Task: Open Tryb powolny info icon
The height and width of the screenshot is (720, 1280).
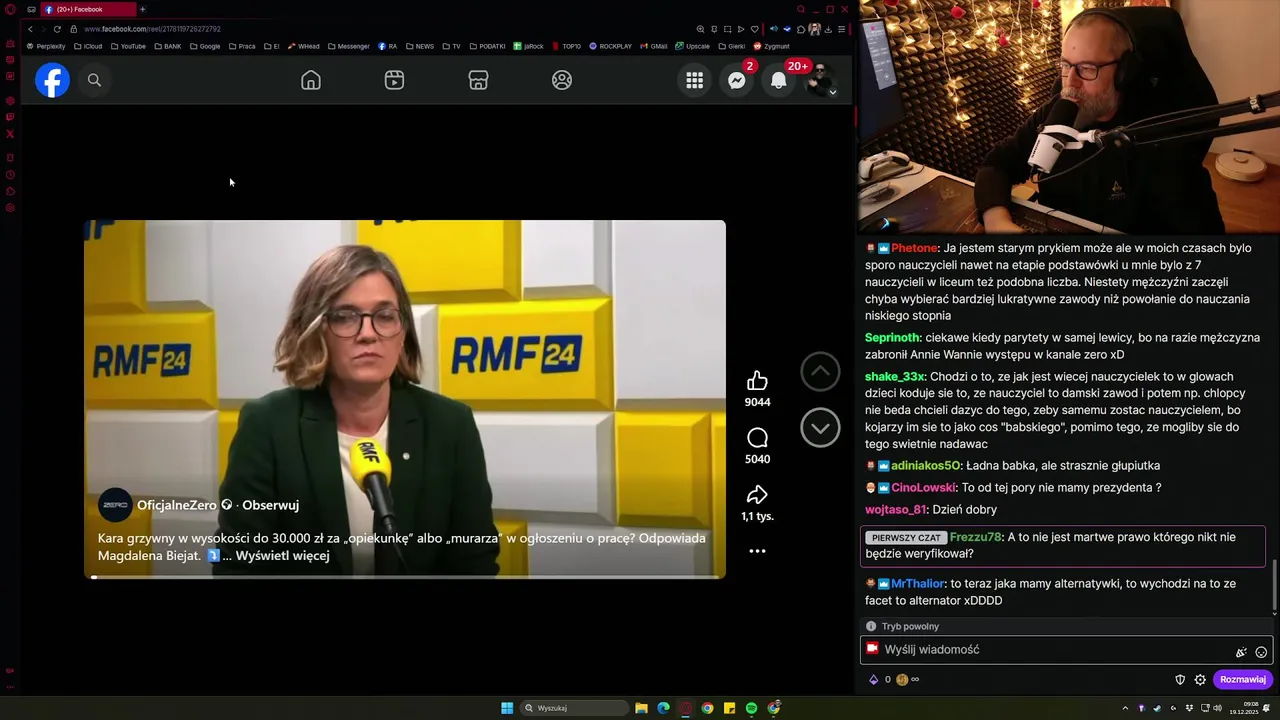Action: point(871,626)
